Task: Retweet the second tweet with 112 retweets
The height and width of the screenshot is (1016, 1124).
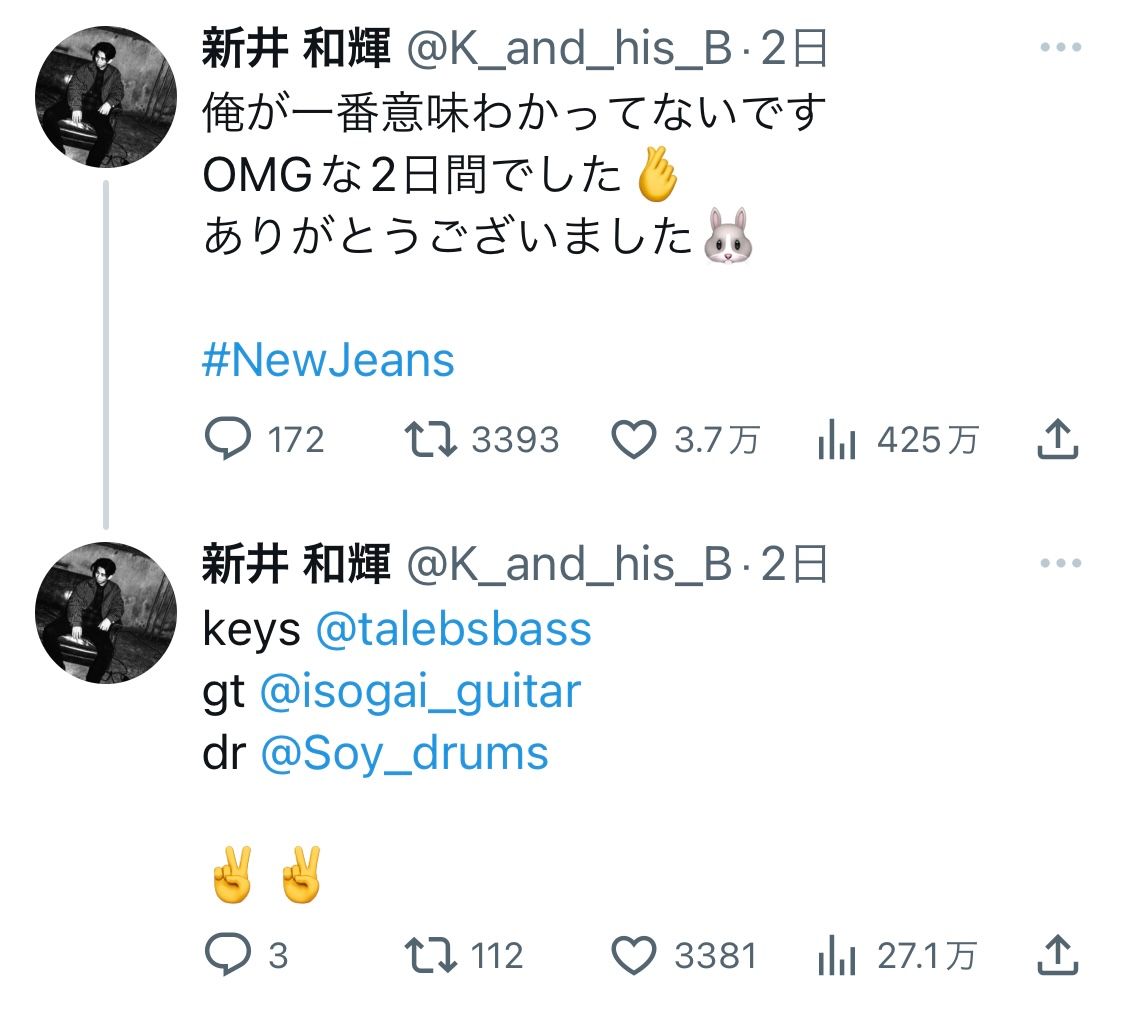Action: [431, 956]
